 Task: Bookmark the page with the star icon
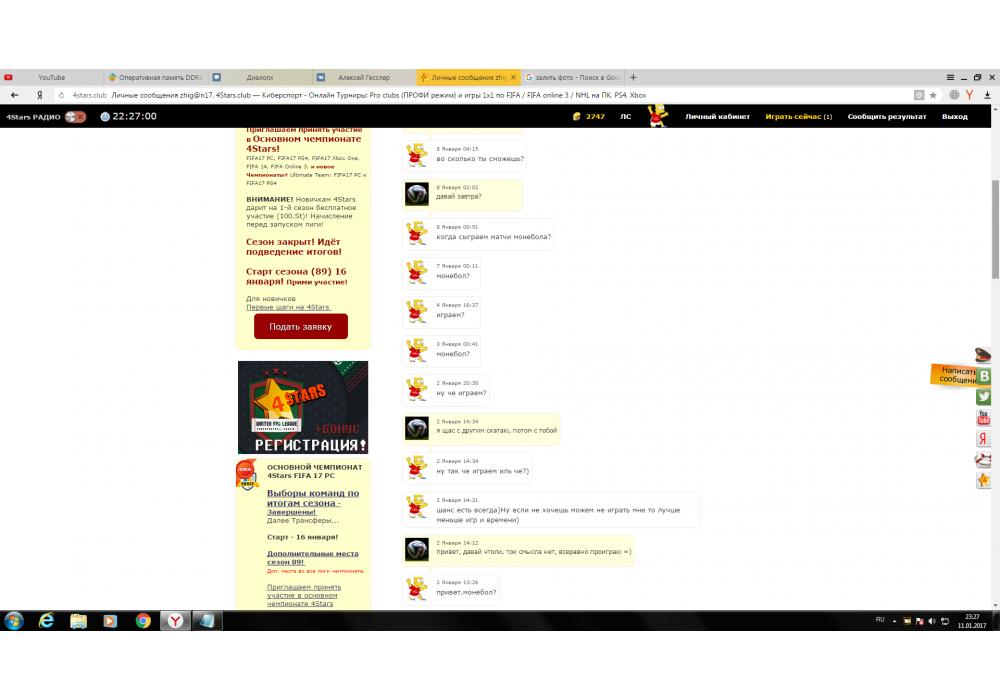click(933, 95)
